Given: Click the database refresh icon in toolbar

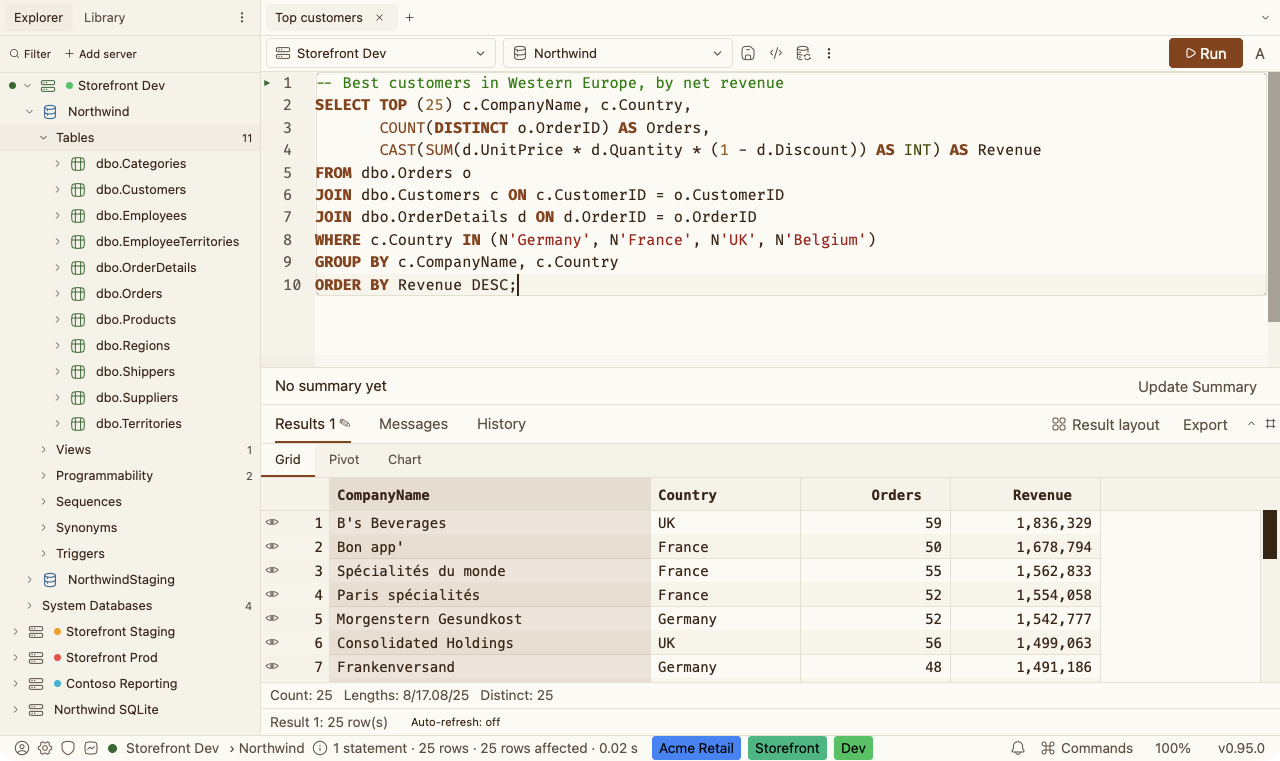Looking at the screenshot, I should pyautogui.click(x=803, y=53).
